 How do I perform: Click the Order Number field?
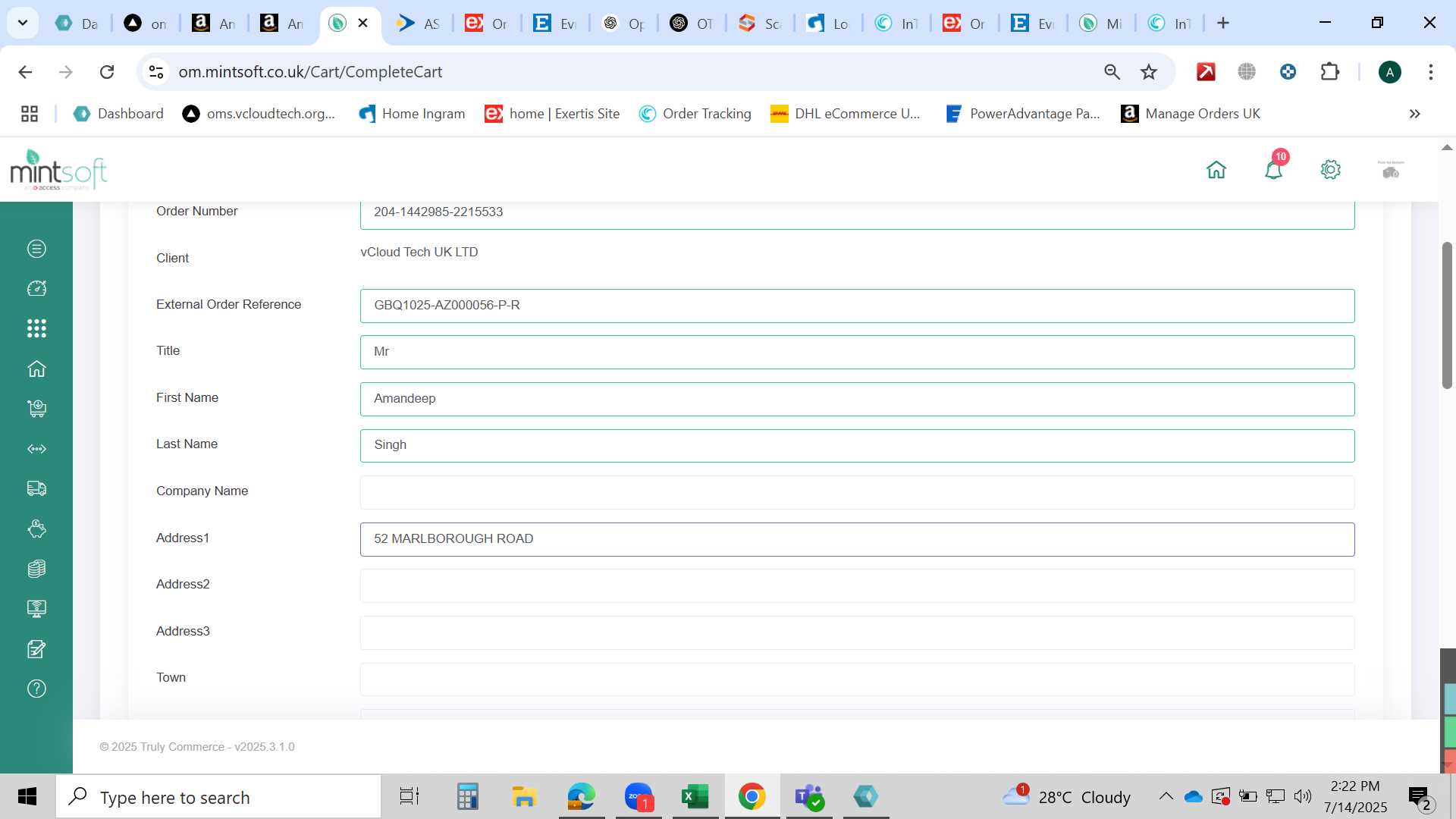point(857,213)
